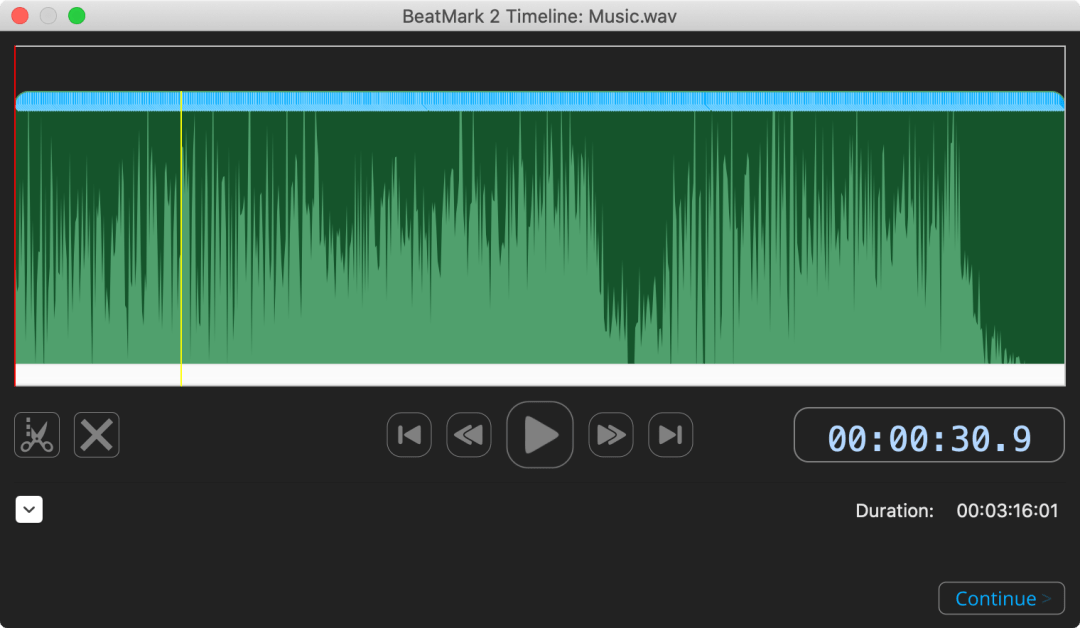Click the blue beat marker strip
The height and width of the screenshot is (628, 1080).
click(x=540, y=101)
